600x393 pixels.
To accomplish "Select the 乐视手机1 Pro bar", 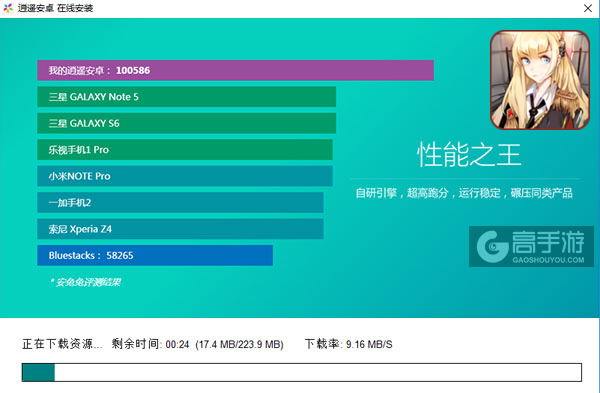I will pos(185,150).
